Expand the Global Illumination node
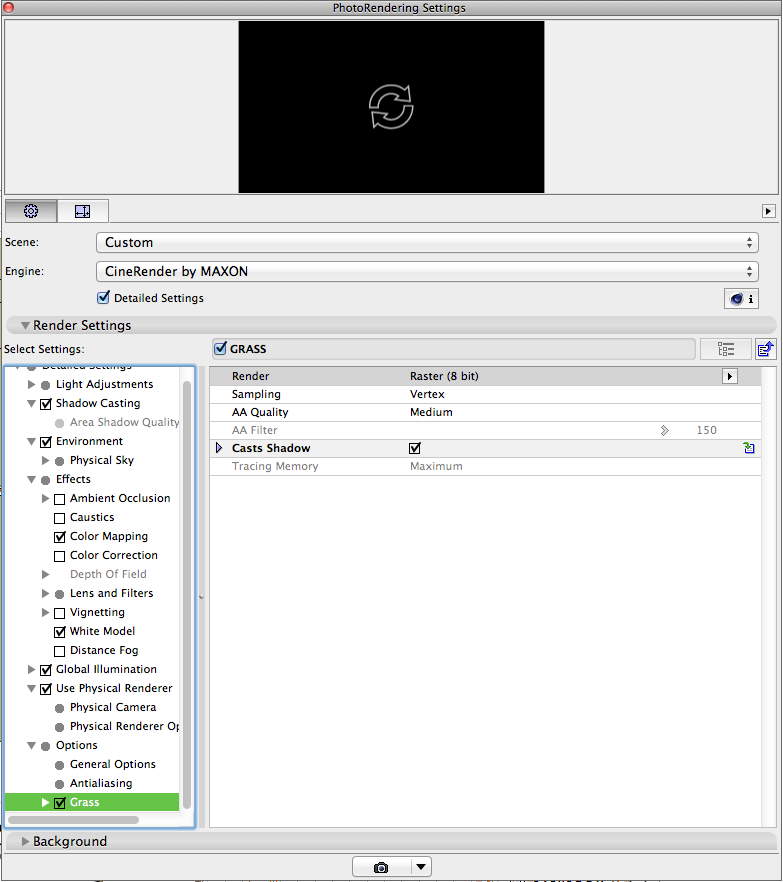 (x=32, y=669)
